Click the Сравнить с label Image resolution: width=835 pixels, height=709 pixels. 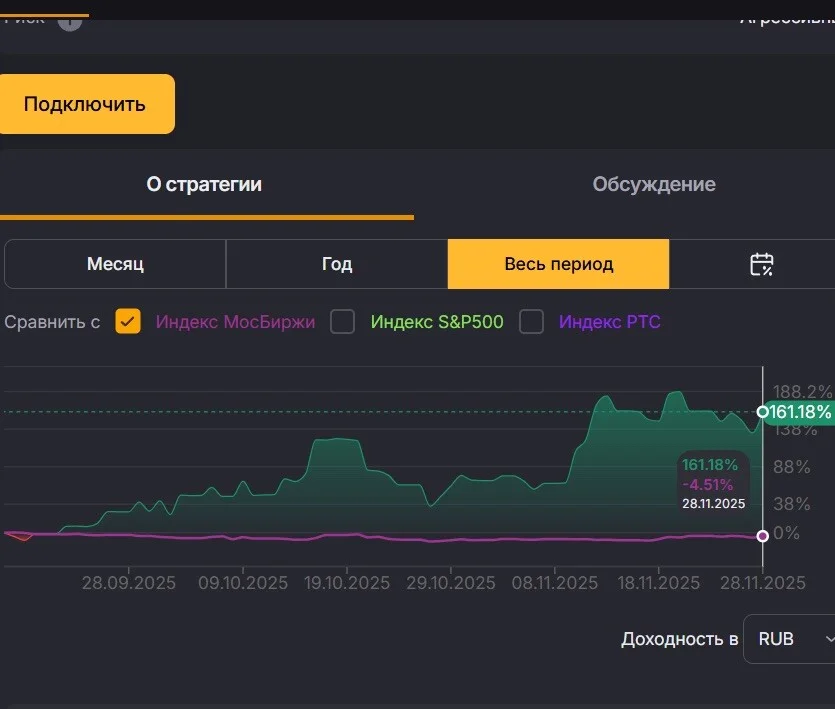[52, 322]
